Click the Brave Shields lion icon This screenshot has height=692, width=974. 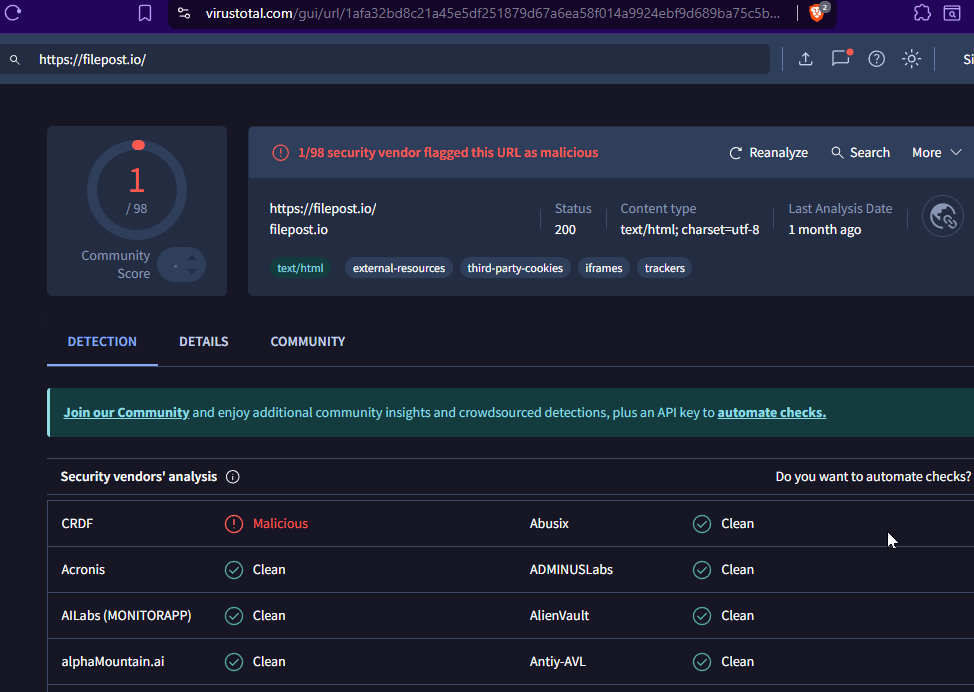819,13
